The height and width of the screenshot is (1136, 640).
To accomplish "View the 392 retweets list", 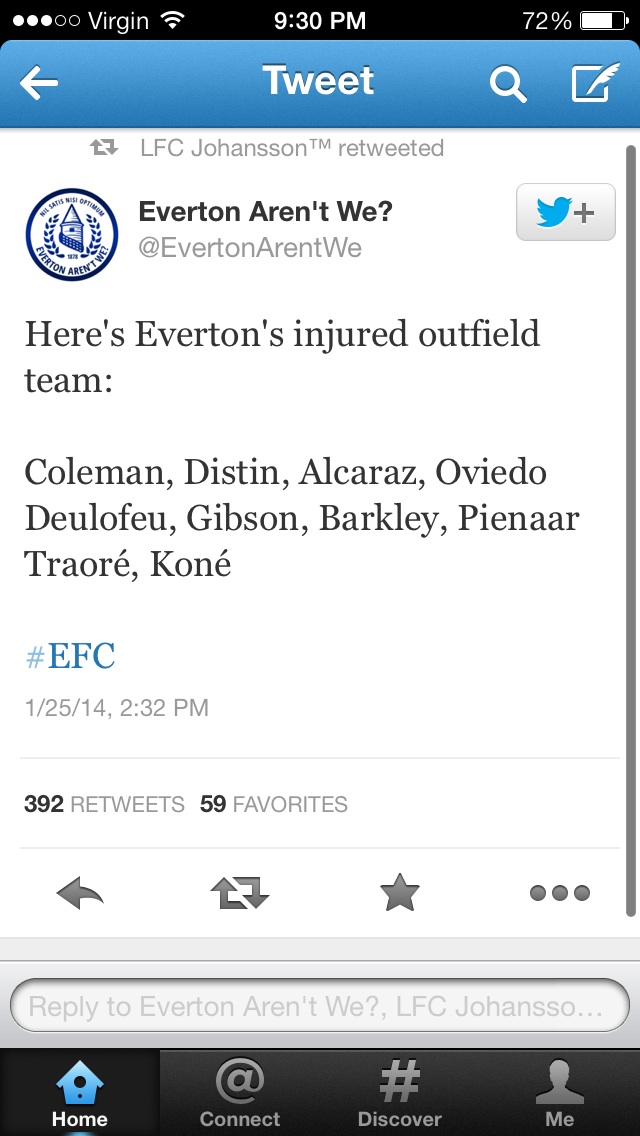I will [104, 804].
